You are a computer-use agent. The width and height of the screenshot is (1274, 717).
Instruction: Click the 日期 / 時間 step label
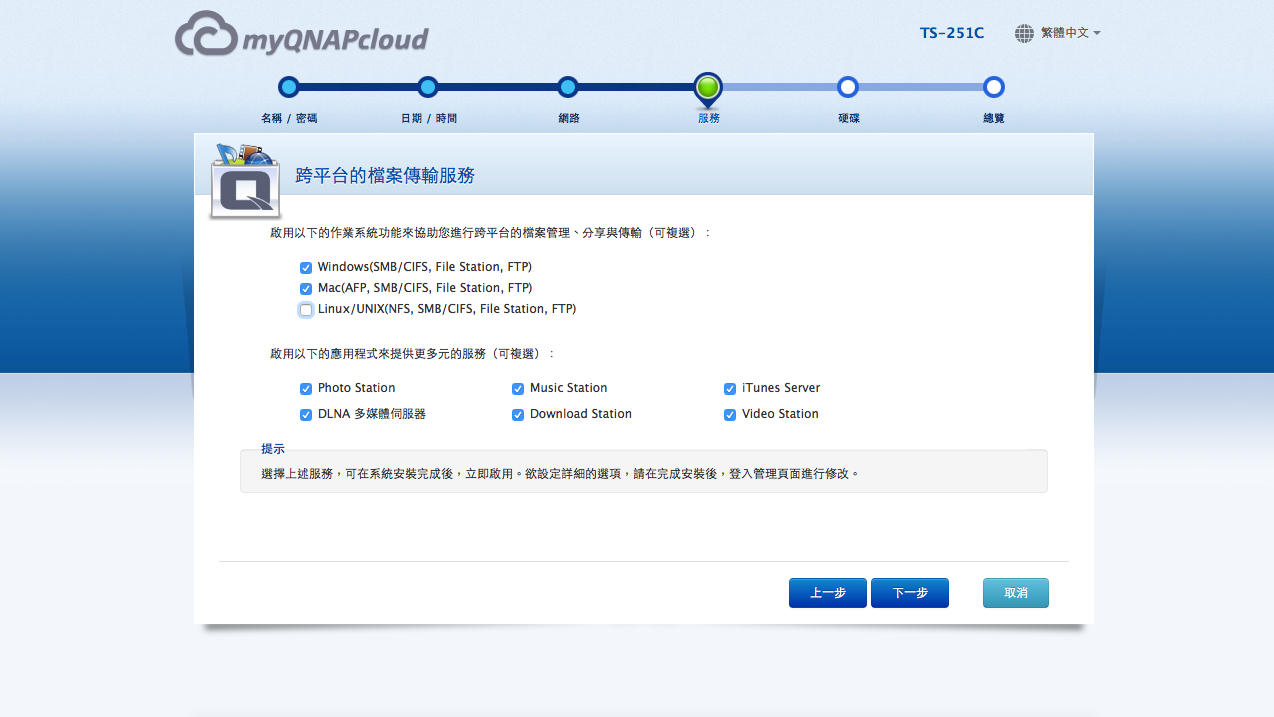(429, 118)
